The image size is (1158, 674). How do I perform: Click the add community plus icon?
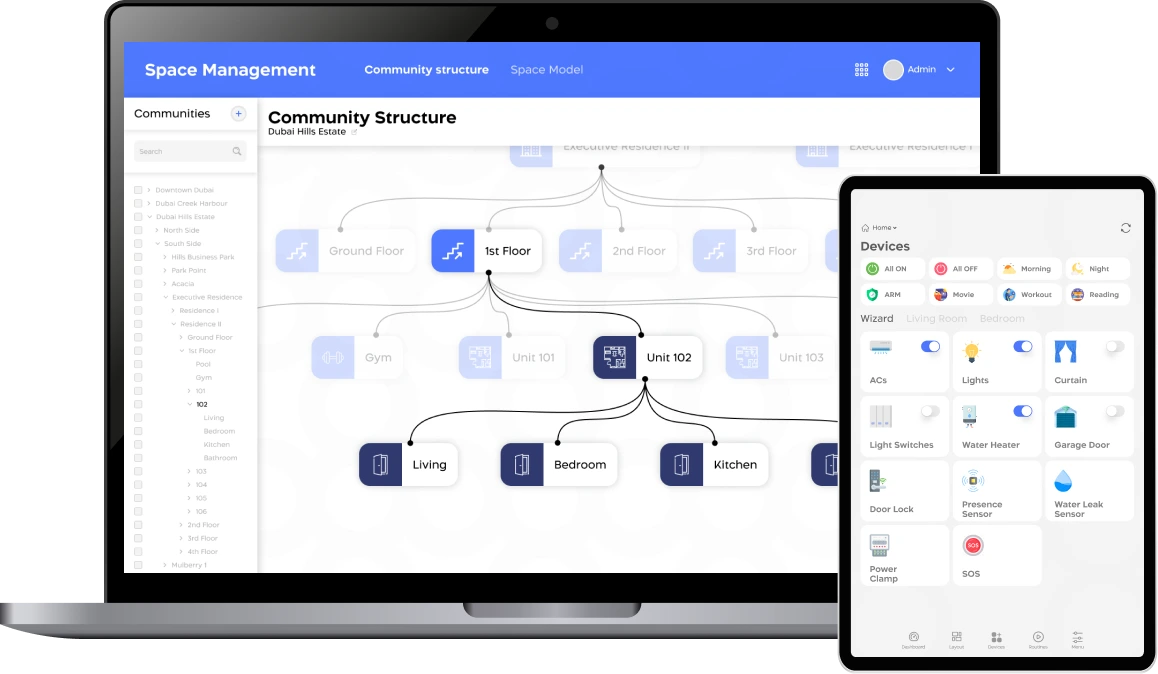tap(238, 114)
